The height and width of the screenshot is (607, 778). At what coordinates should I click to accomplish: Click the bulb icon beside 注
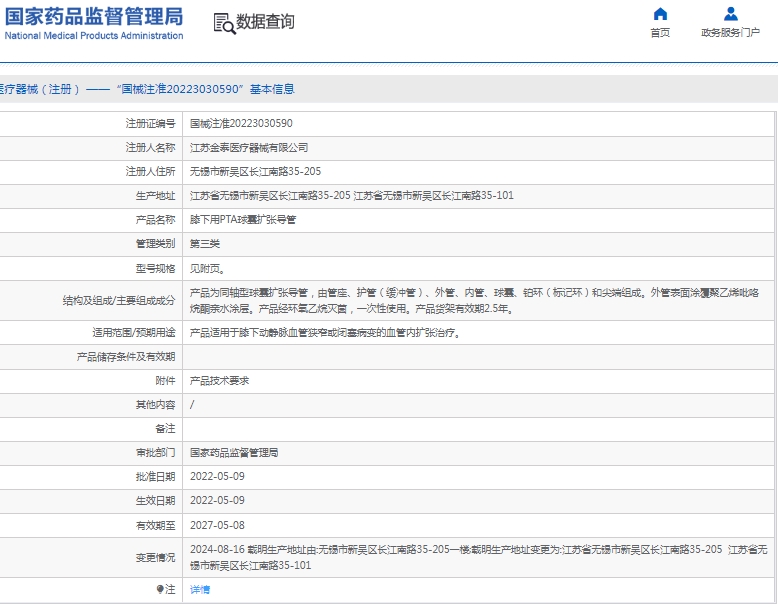(160, 589)
